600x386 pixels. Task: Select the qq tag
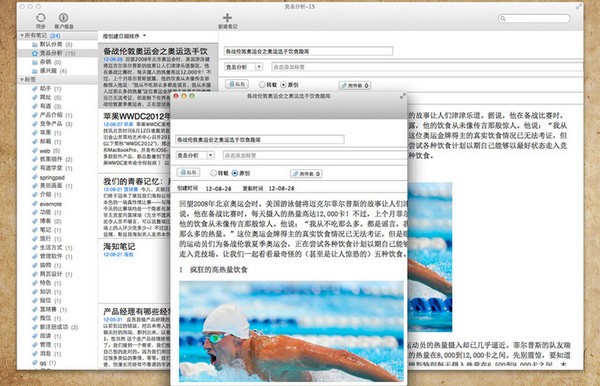click(44, 362)
